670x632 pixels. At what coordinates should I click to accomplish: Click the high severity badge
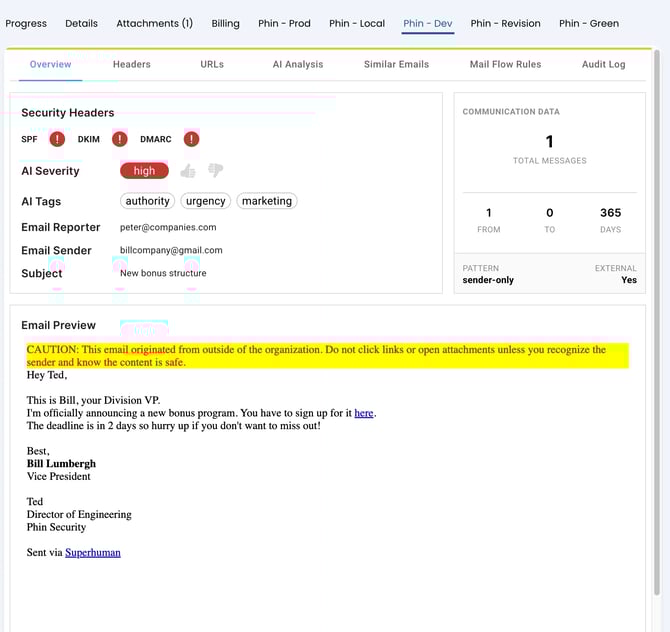point(144,171)
